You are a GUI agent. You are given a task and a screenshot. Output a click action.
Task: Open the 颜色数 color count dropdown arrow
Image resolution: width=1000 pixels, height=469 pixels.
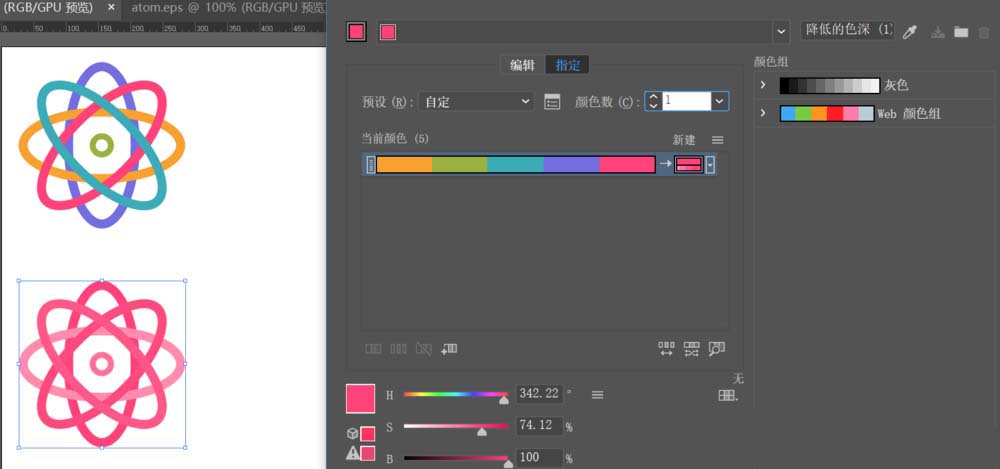click(720, 101)
